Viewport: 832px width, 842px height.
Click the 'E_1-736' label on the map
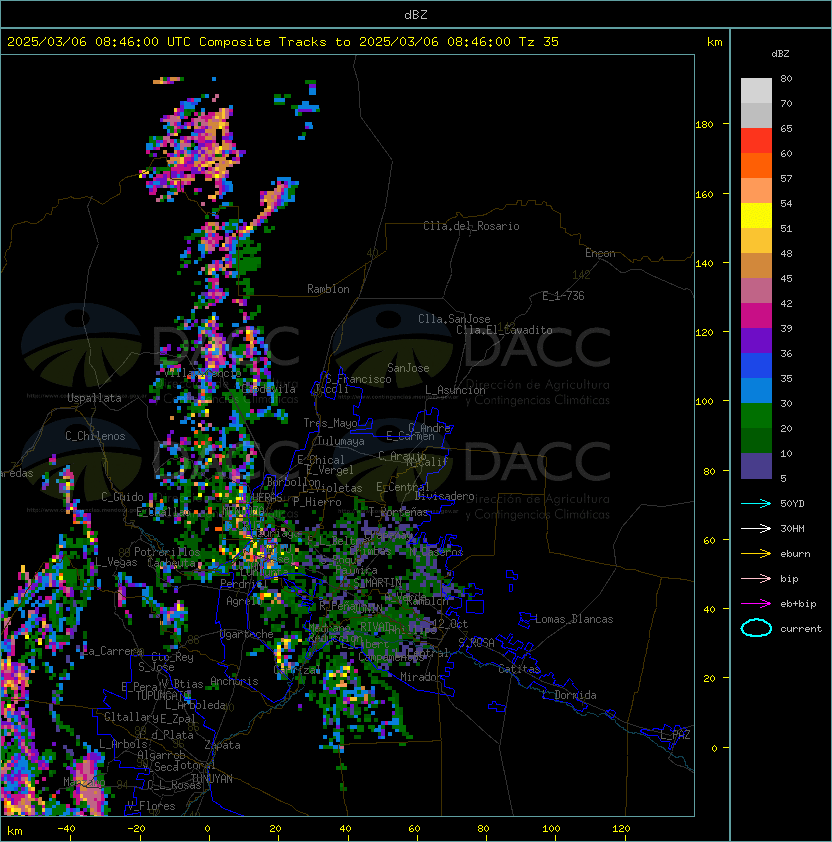tap(563, 296)
